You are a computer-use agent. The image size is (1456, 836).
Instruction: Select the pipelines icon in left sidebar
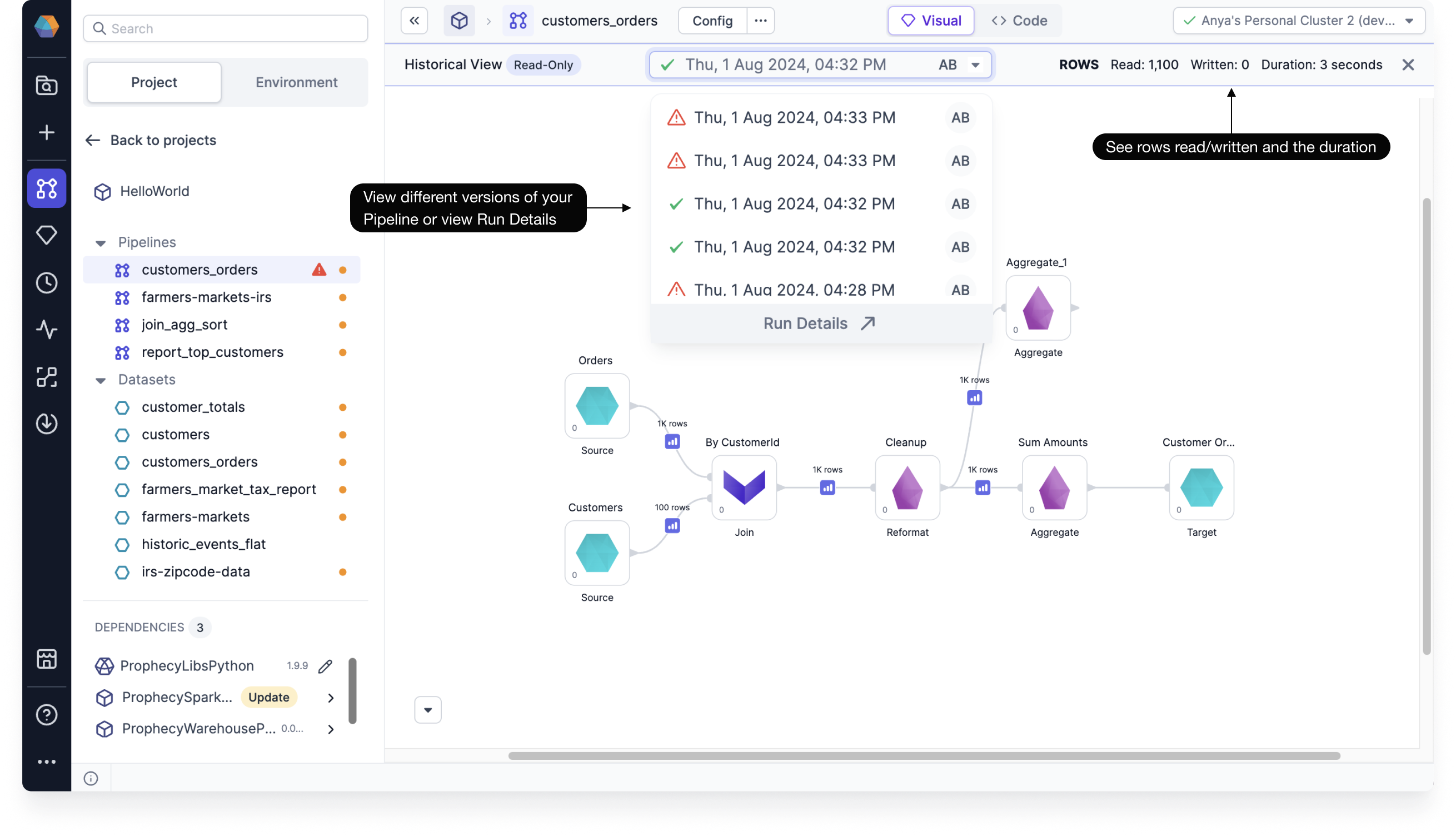coord(47,188)
